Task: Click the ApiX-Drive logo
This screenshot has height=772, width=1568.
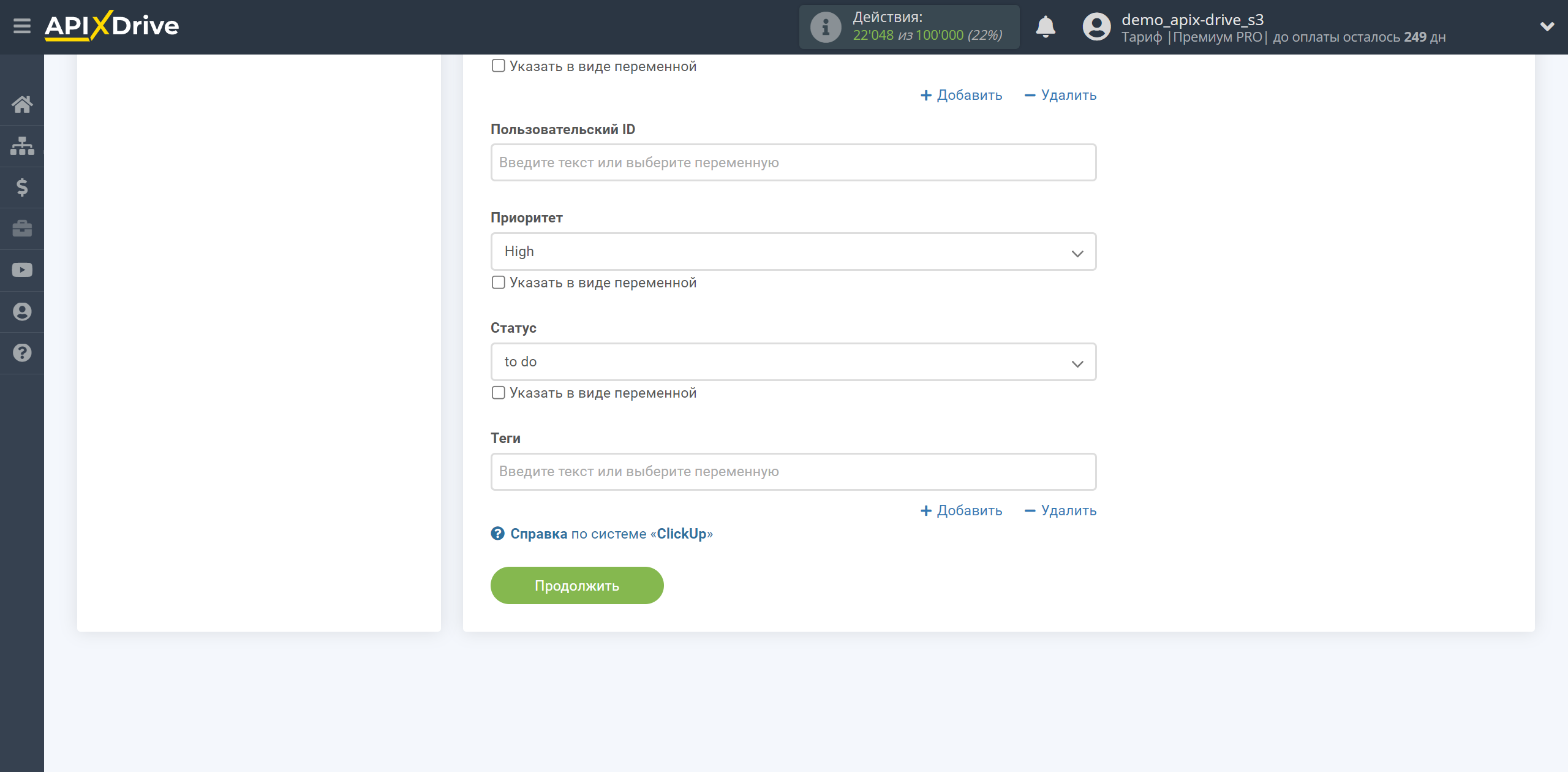Action: (x=112, y=26)
